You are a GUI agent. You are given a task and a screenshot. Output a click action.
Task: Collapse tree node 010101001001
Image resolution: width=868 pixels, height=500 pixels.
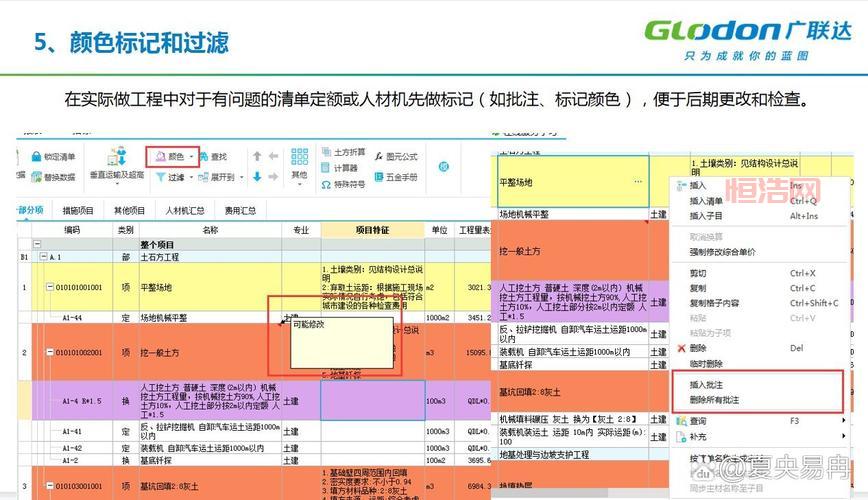pos(51,288)
